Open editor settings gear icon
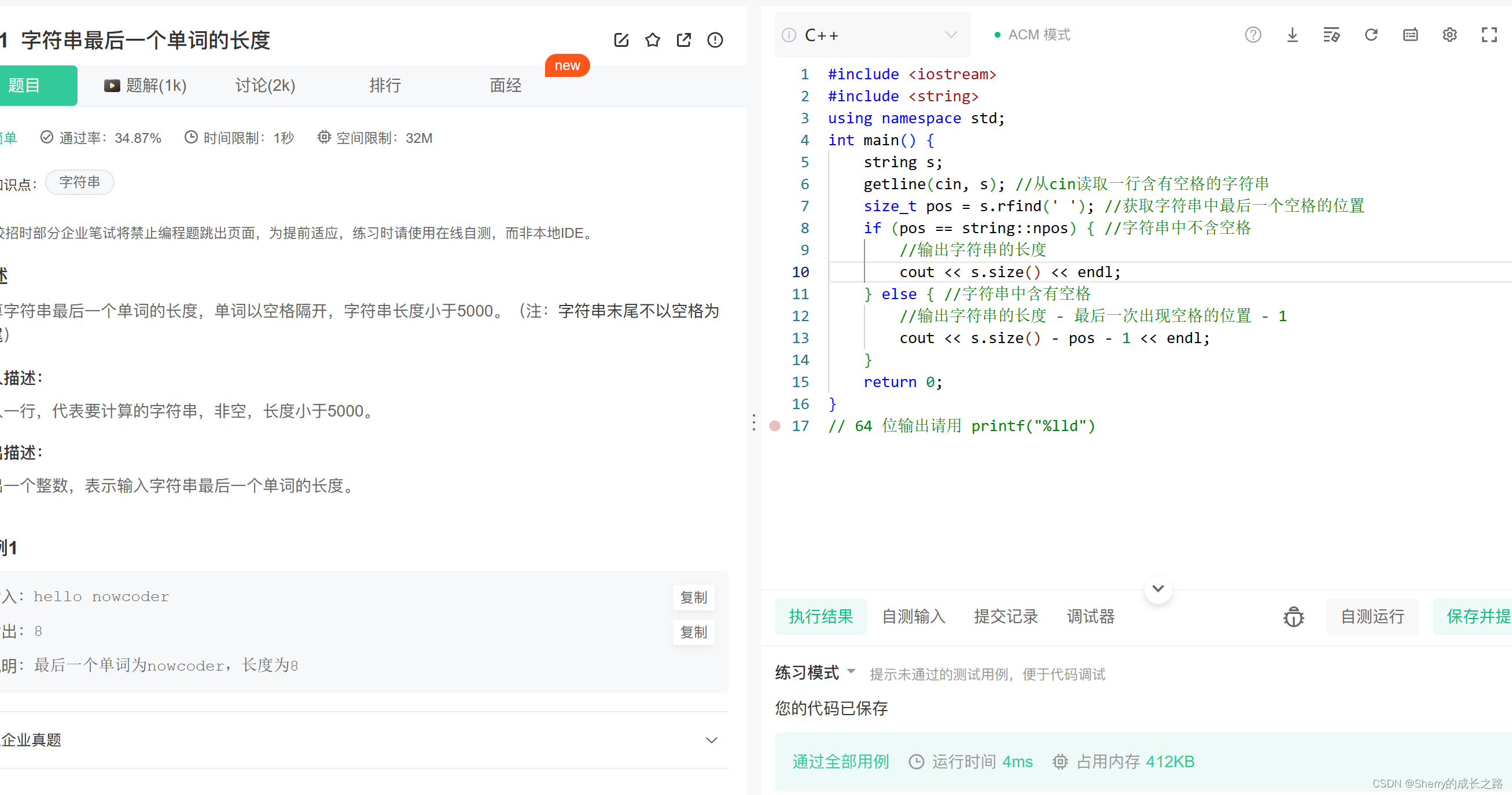Image resolution: width=1512 pixels, height=795 pixels. 1449,35
